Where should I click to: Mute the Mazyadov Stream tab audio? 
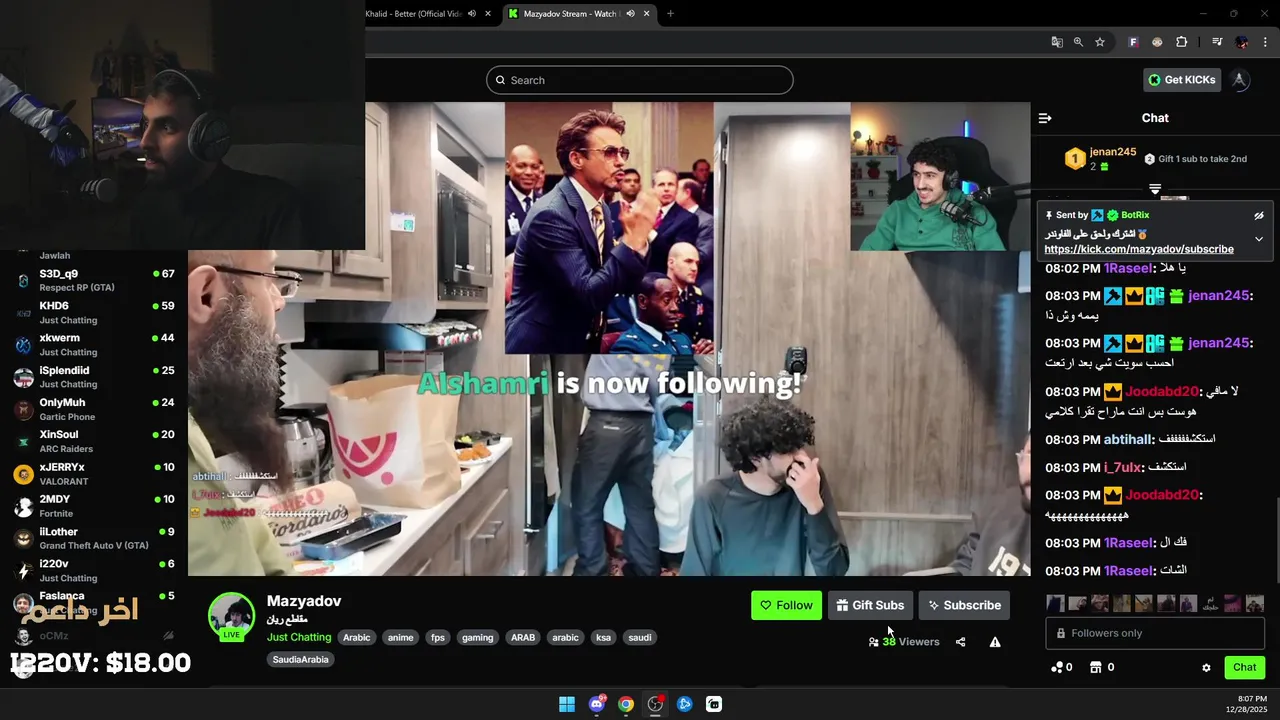click(630, 14)
